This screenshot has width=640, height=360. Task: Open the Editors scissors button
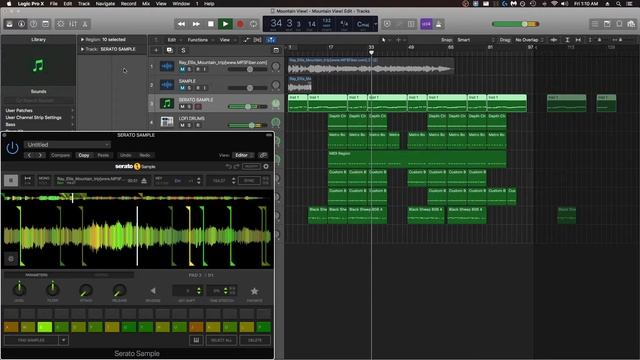85,24
